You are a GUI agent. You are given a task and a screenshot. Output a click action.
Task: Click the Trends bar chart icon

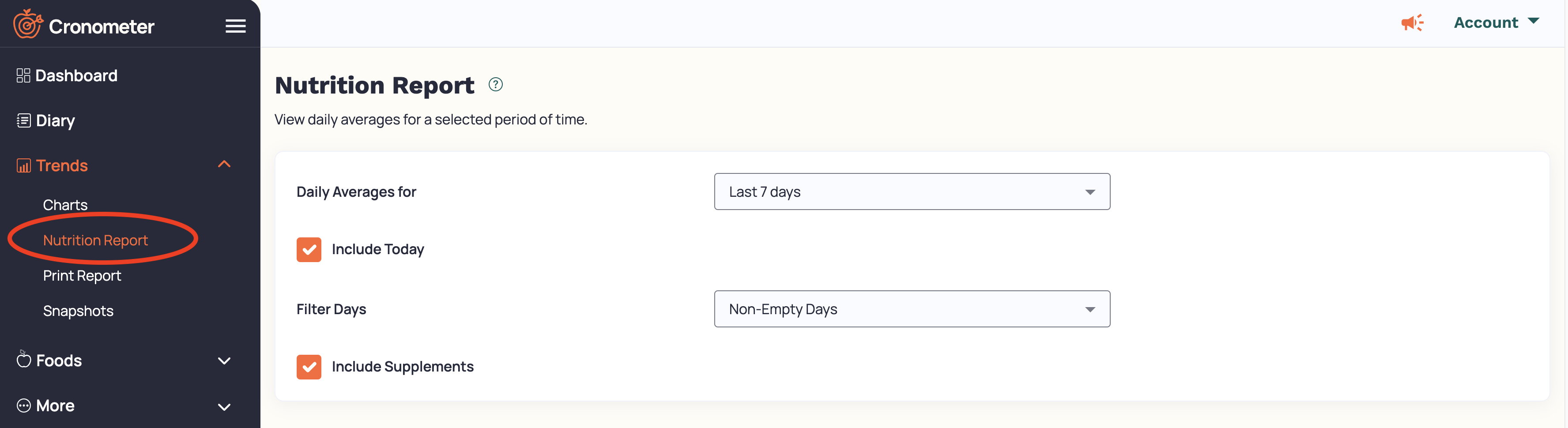point(23,165)
